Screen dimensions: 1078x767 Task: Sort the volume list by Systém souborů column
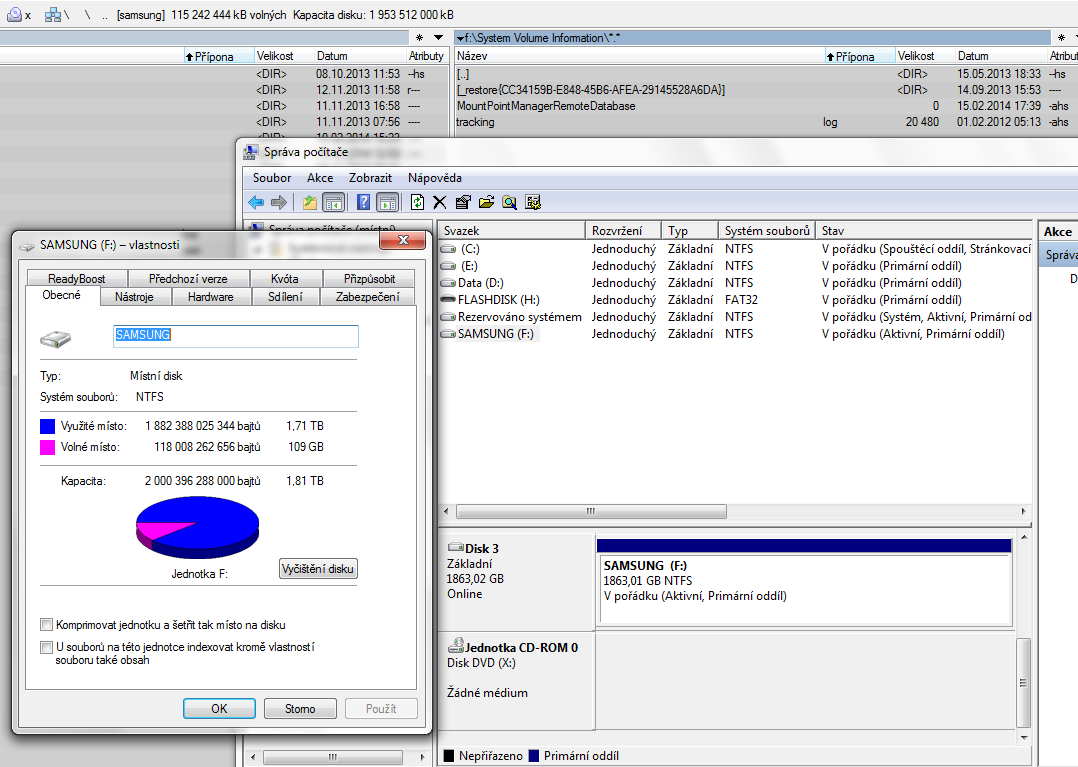coord(767,231)
